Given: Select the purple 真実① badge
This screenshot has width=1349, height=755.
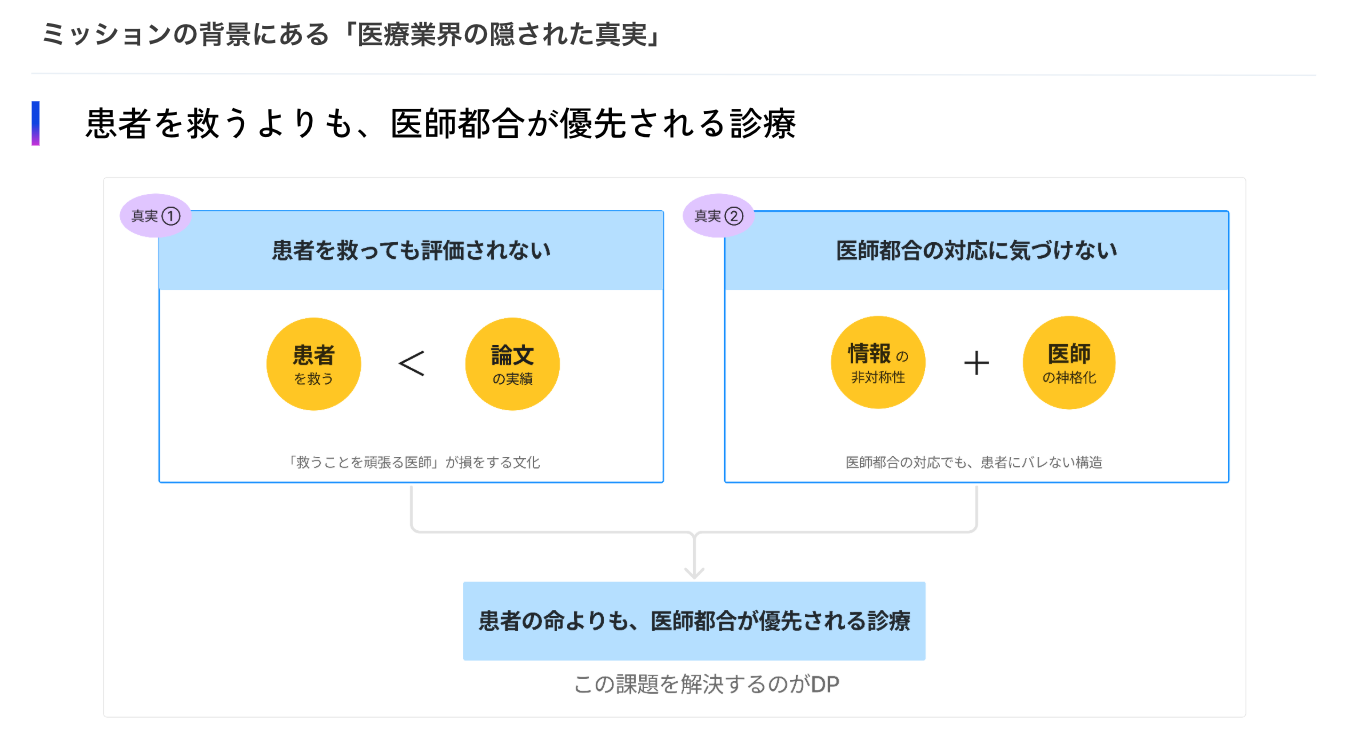Looking at the screenshot, I should point(155,215).
